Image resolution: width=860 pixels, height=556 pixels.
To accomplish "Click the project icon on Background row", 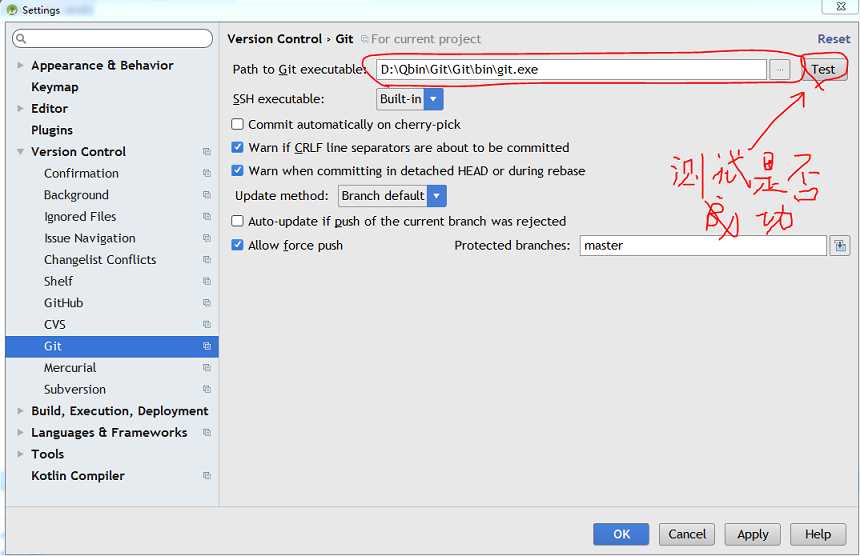I will click(x=207, y=195).
